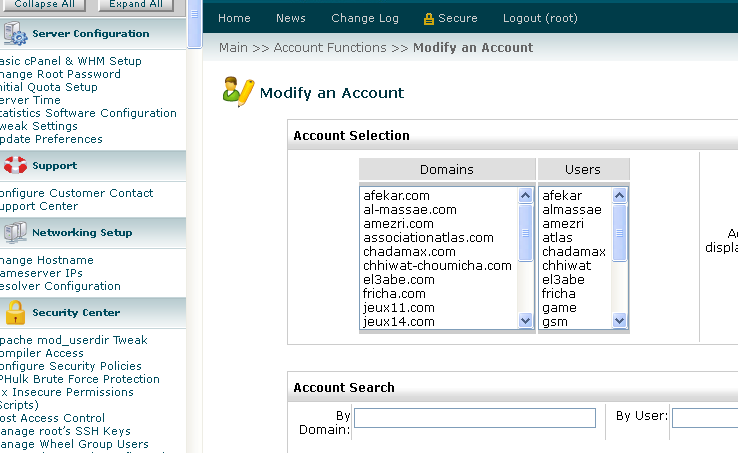Go to the News page
The height and width of the screenshot is (453, 738).
(x=291, y=18)
